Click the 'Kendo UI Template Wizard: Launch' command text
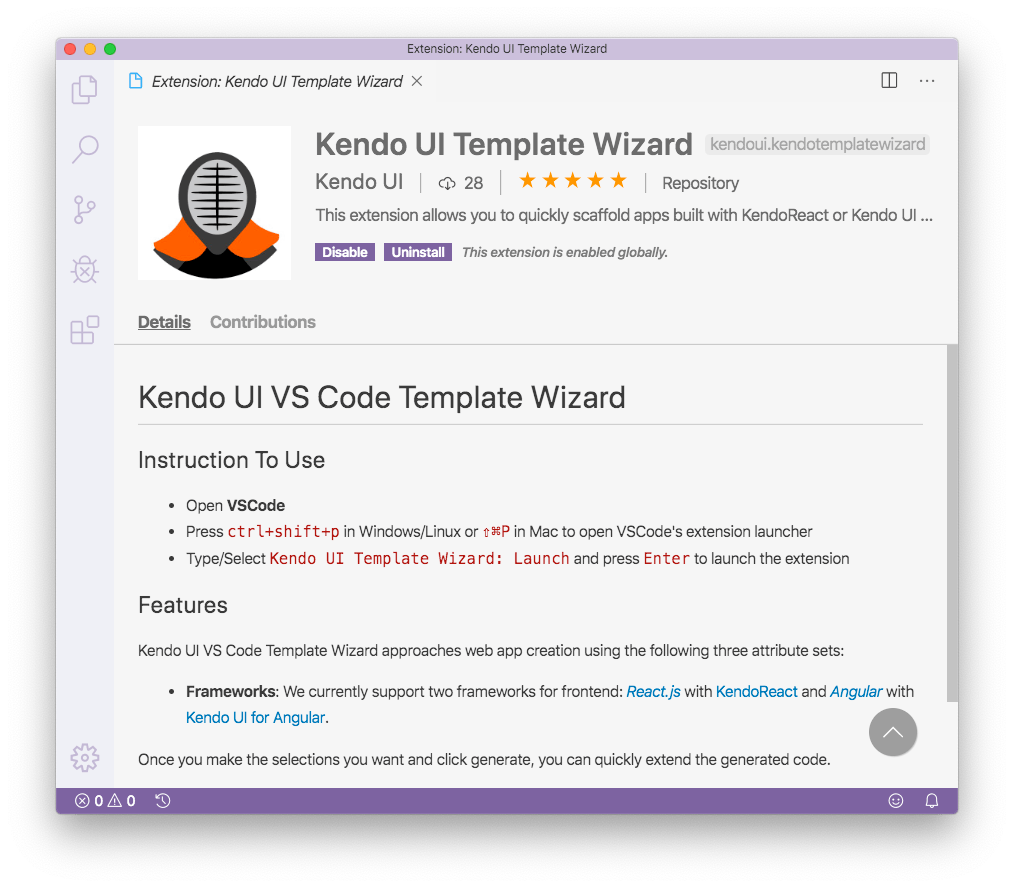 point(419,558)
